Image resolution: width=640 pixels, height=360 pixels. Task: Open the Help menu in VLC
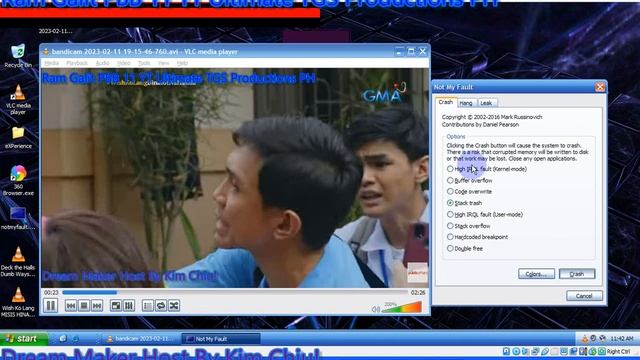coord(182,63)
